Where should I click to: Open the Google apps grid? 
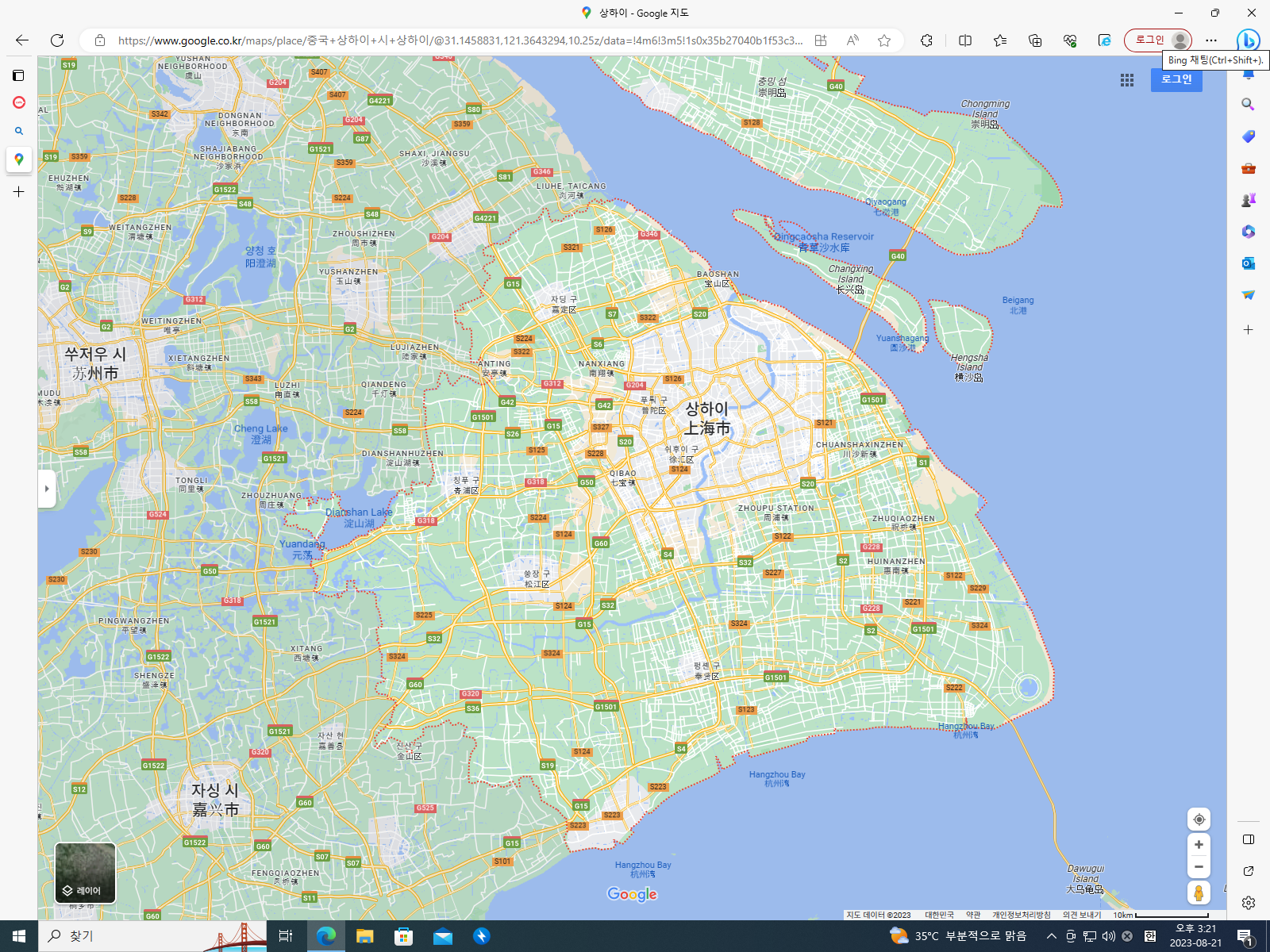(x=1126, y=80)
